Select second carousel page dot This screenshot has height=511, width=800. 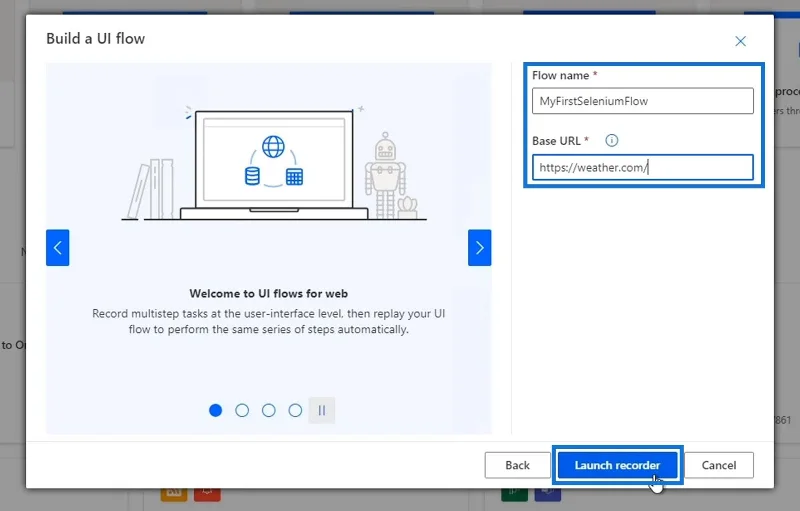click(x=242, y=411)
